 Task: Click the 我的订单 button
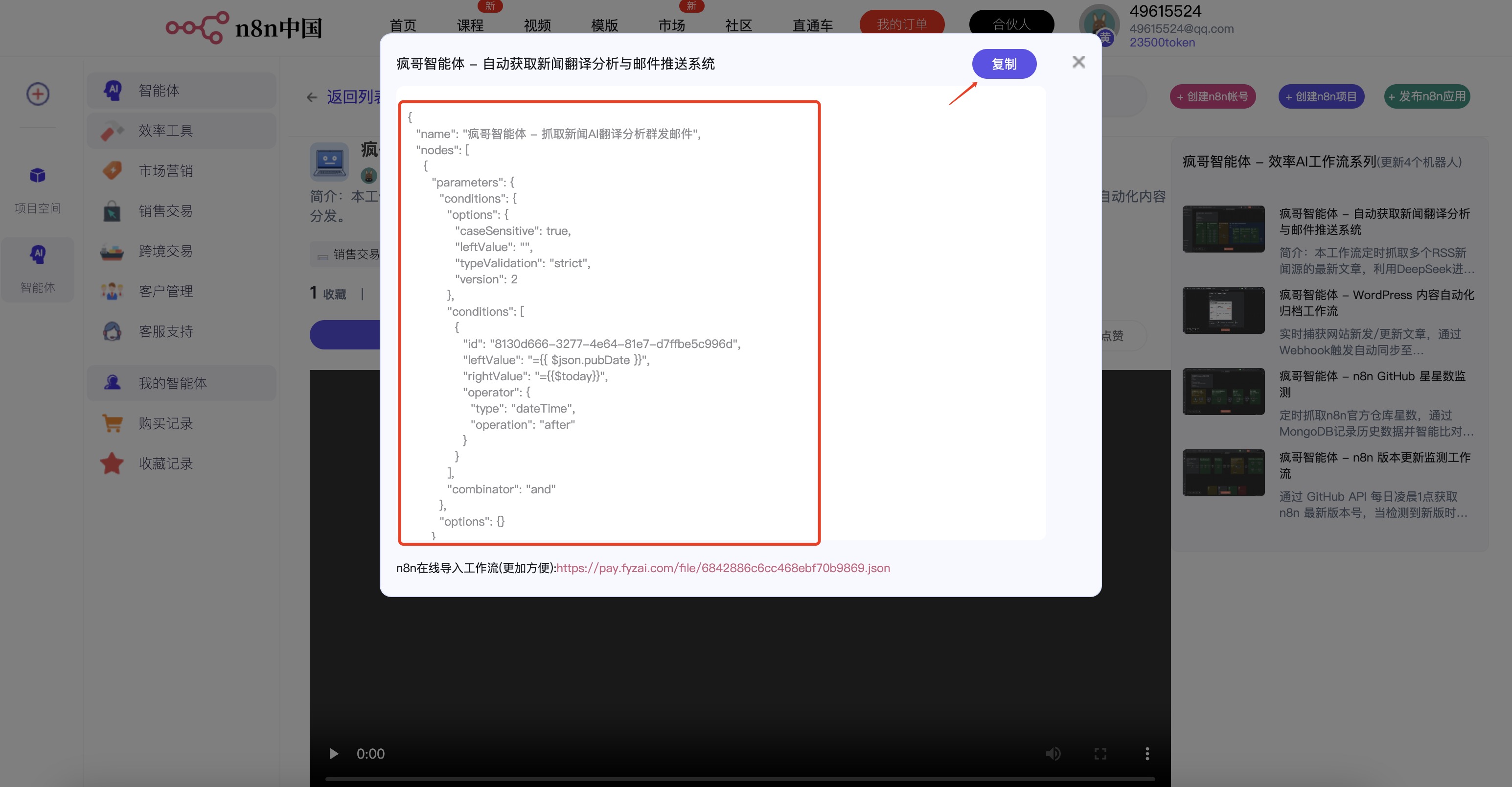tap(901, 23)
